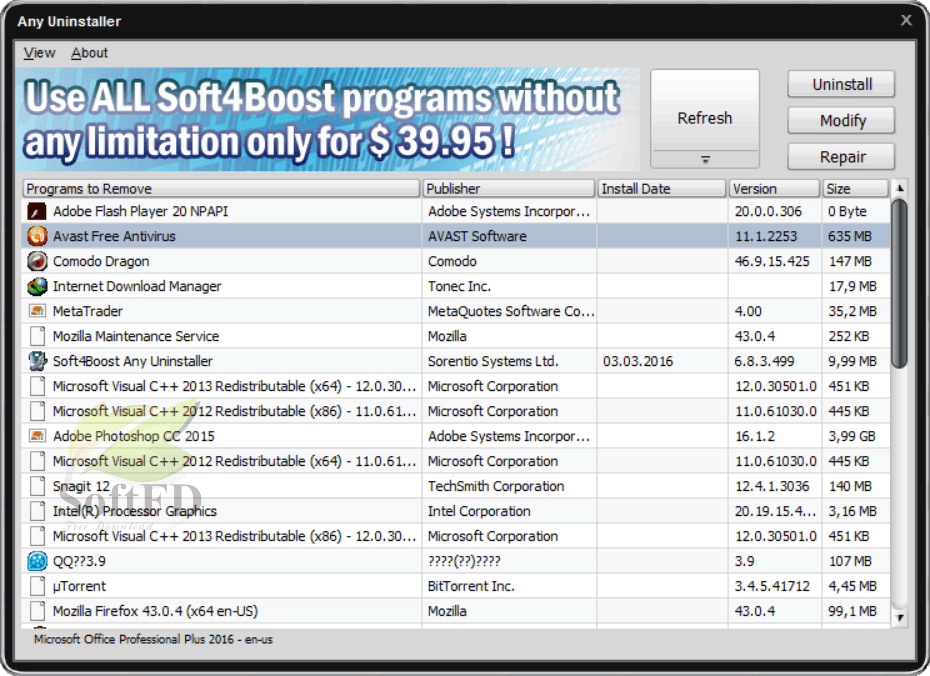Select Mozilla Firefox 43.0.4 (x64 en-US)
The image size is (930, 676).
[x=456, y=610]
